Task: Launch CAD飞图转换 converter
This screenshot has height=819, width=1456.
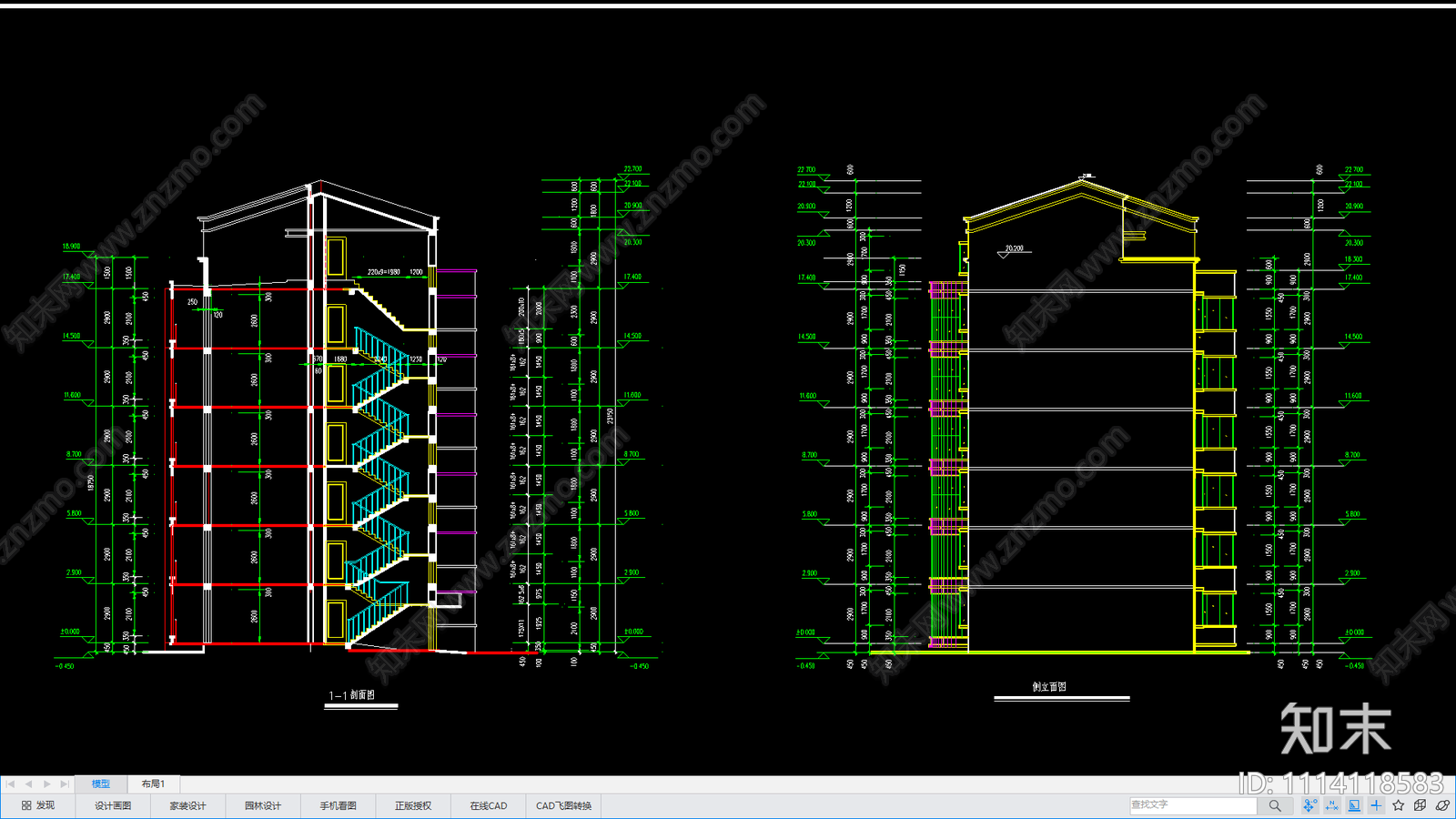Action: tap(563, 805)
